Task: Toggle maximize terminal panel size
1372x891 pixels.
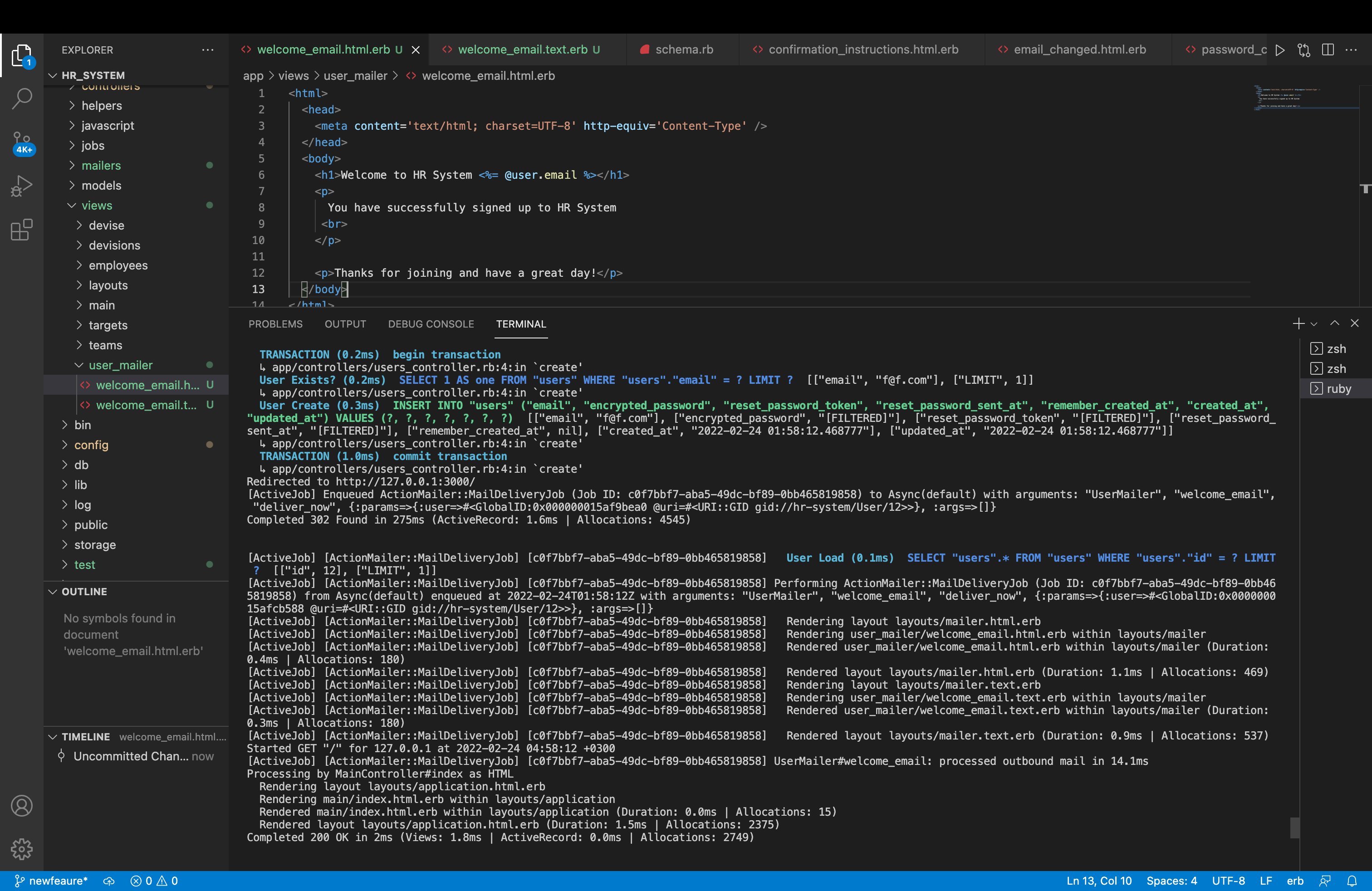Action: click(x=1334, y=323)
